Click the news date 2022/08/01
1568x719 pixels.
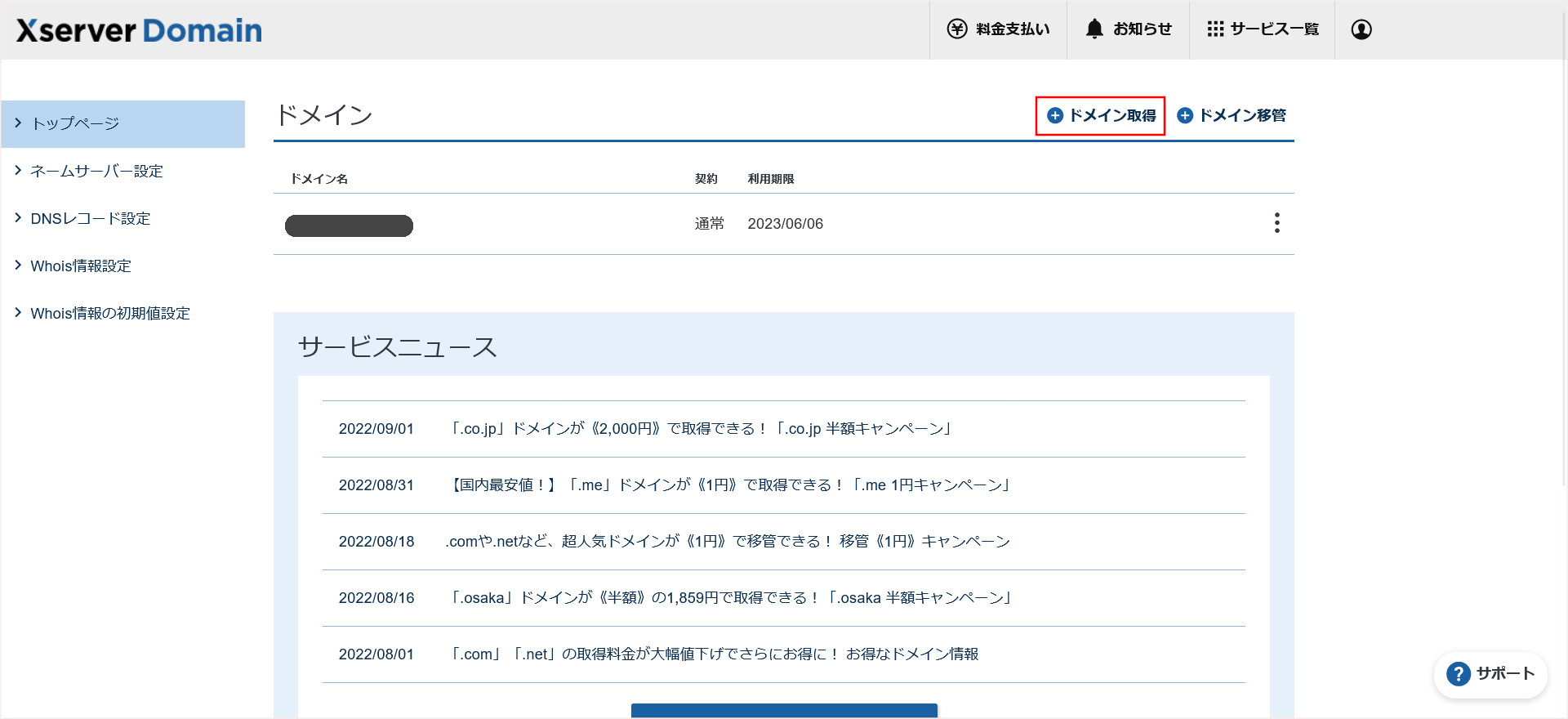pyautogui.click(x=376, y=654)
